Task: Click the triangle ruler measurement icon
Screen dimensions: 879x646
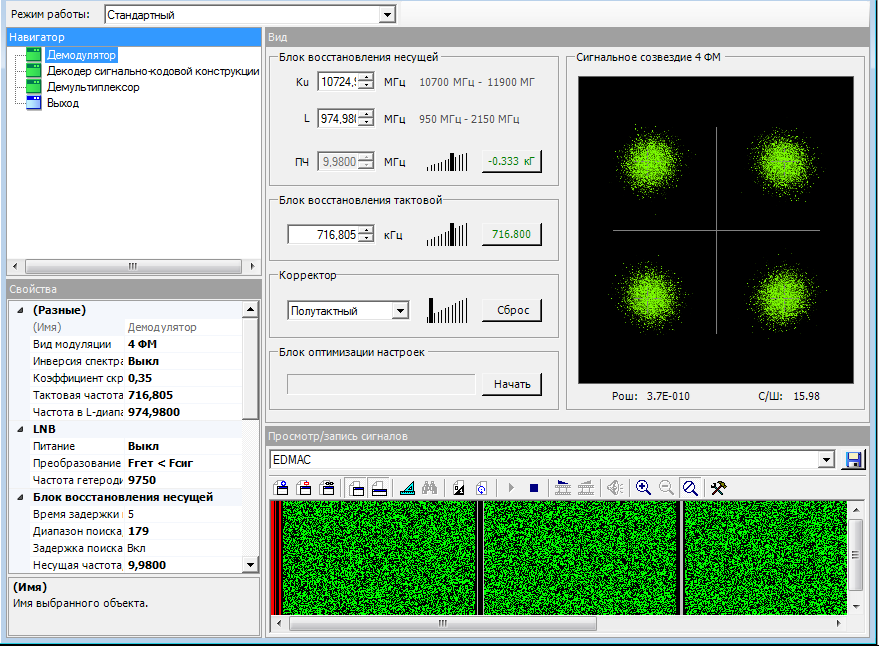Action: [x=407, y=488]
